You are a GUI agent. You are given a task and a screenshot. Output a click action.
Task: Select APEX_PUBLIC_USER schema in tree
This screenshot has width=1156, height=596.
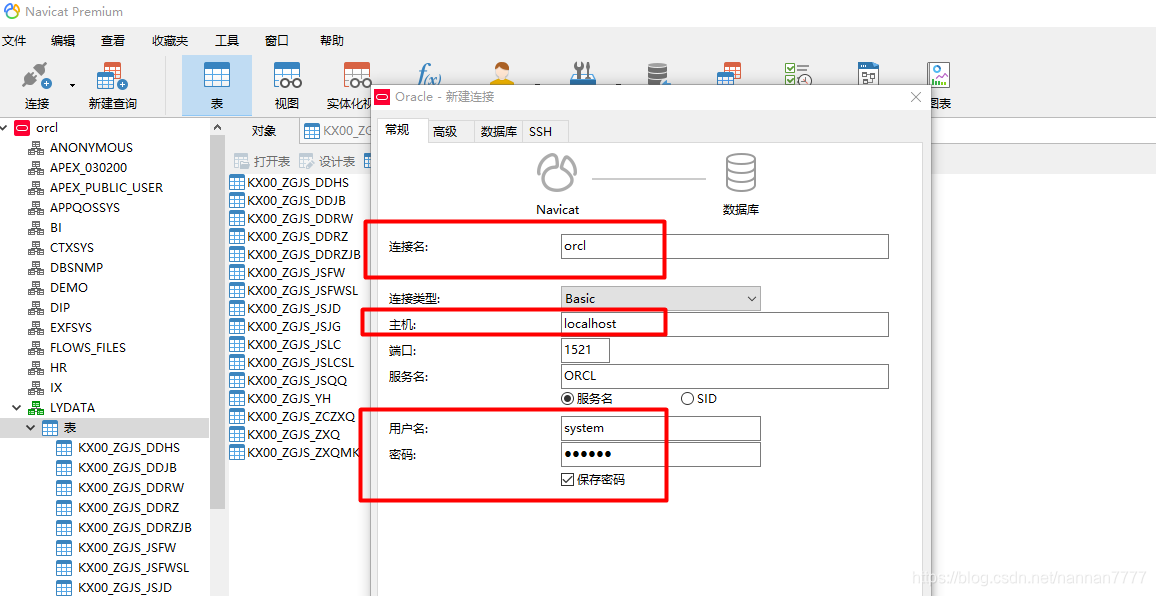tap(106, 187)
